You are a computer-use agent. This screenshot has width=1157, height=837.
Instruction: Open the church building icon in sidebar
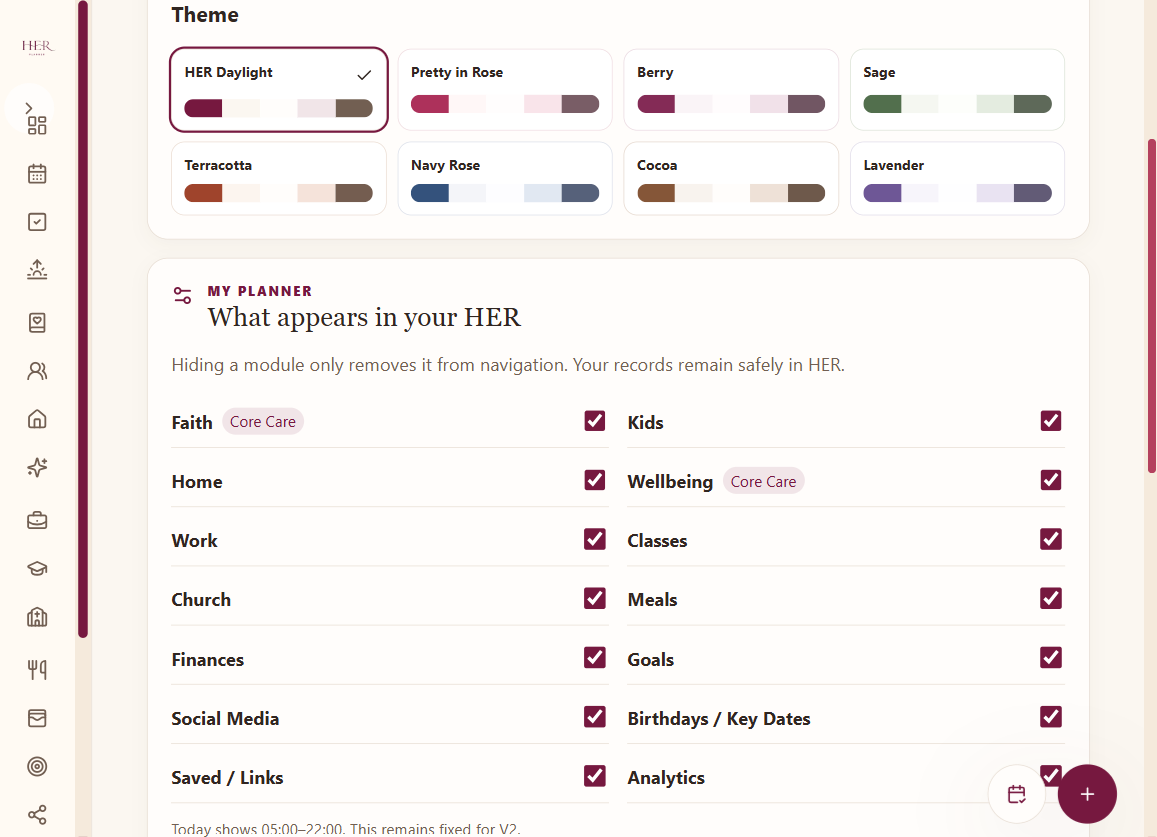[37, 617]
